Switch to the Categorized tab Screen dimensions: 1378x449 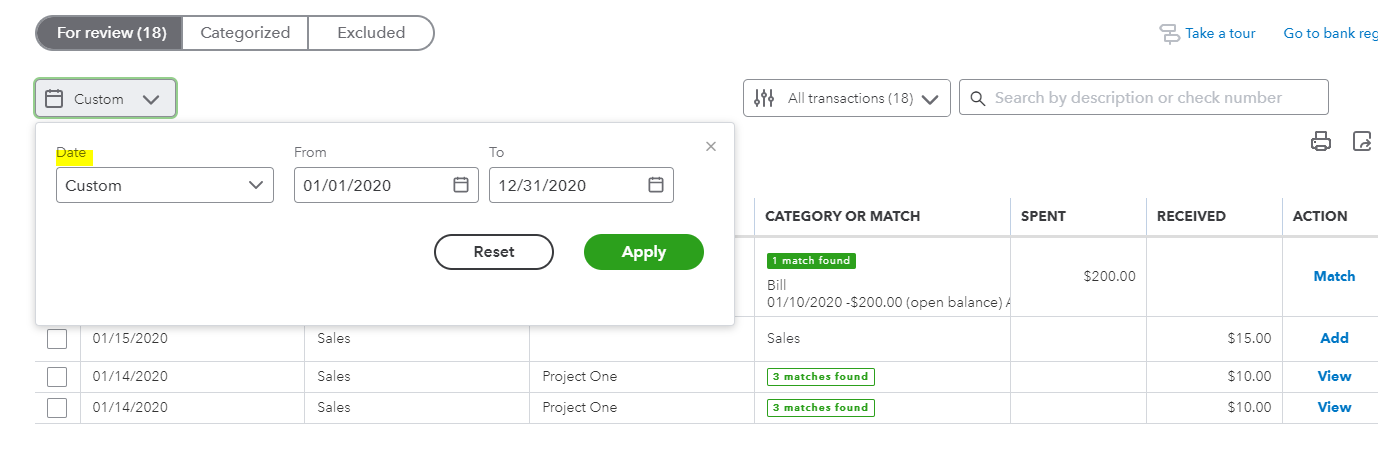pyautogui.click(x=245, y=33)
